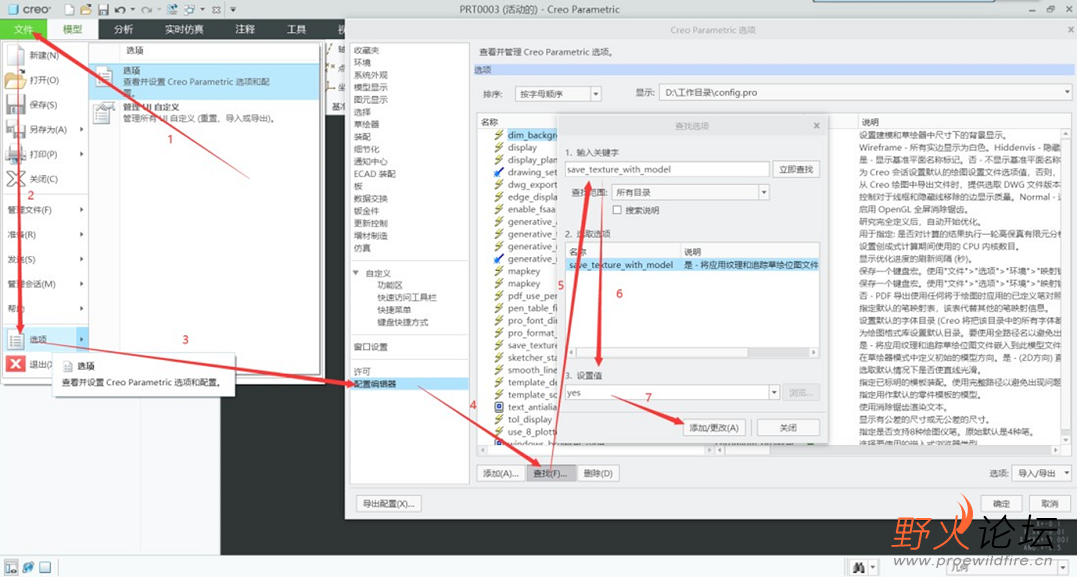The height and width of the screenshot is (577, 1077).
Task: Switch to the 分析 ribbon tab
Action: [x=124, y=29]
